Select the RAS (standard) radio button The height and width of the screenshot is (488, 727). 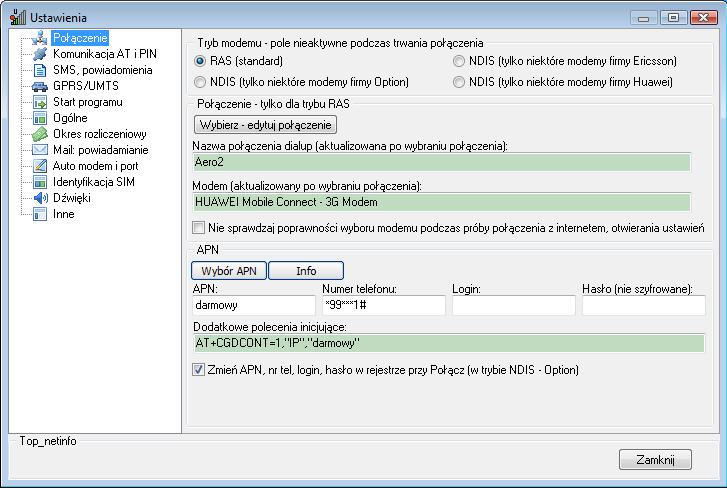coord(199,61)
